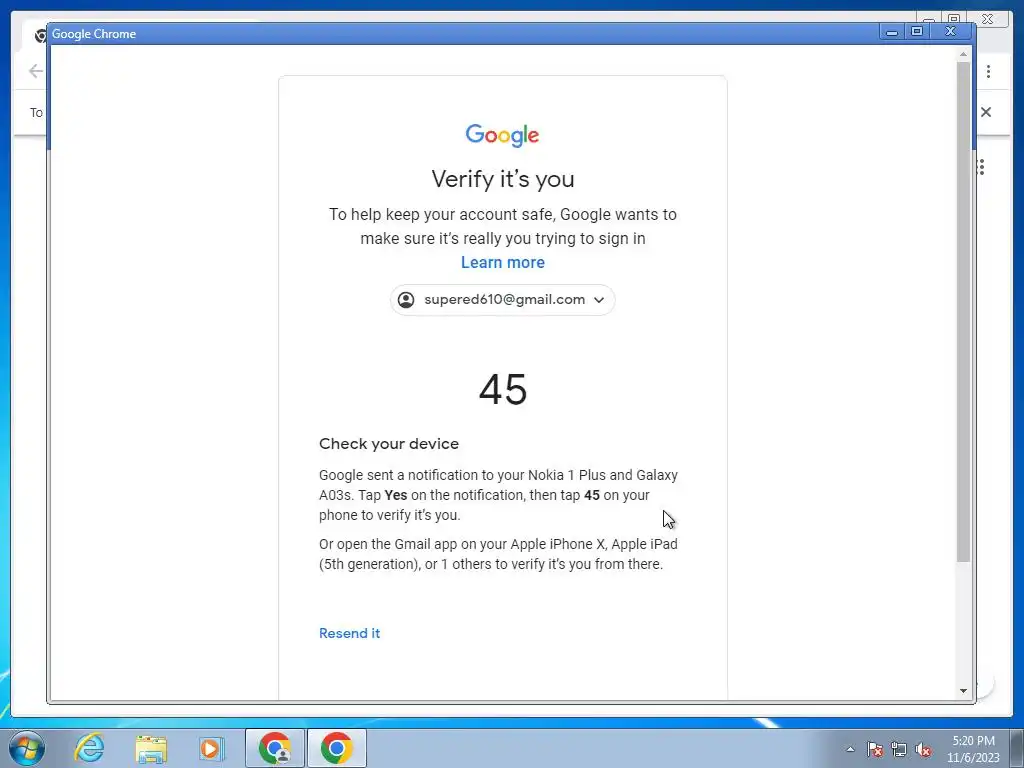Select the second Chrome taskbar icon
Viewport: 1024px width, 768px height.
point(336,748)
